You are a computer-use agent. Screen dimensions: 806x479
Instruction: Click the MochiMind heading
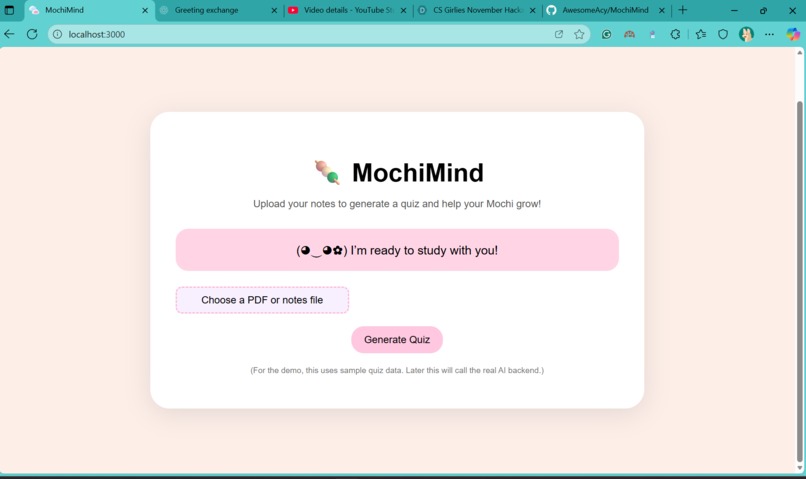coord(417,173)
